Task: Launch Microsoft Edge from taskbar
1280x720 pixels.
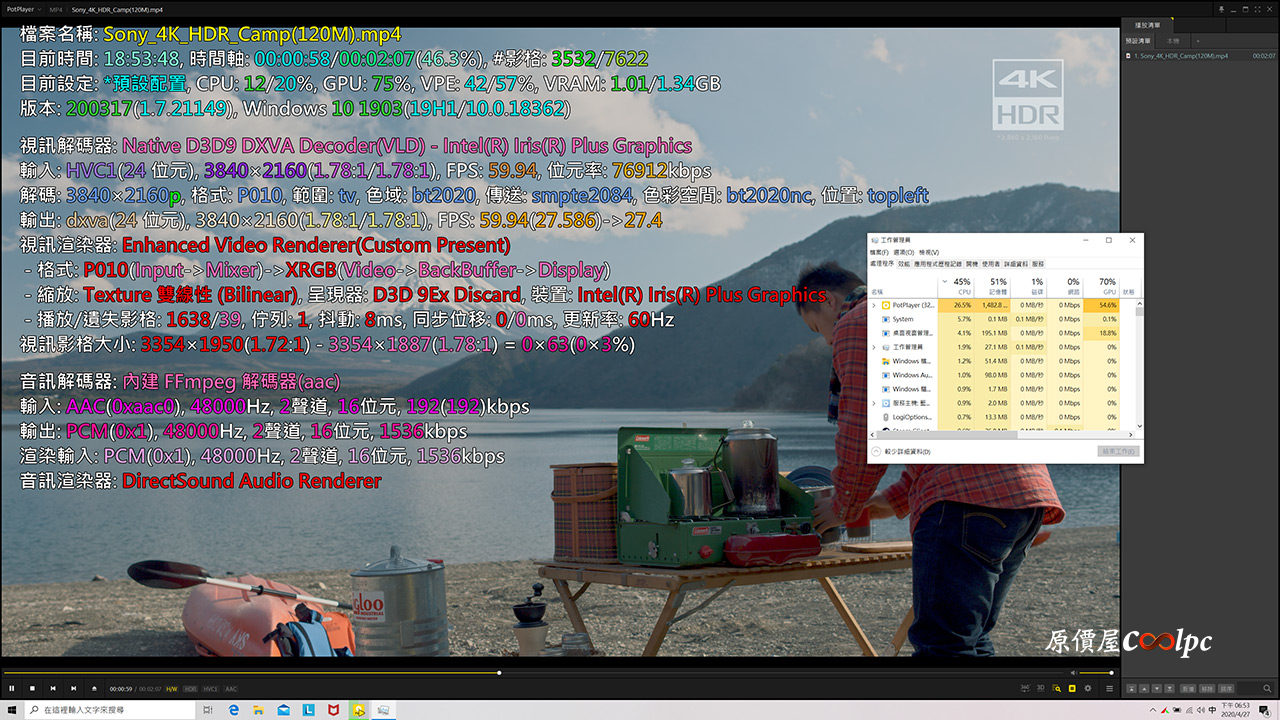Action: coord(233,710)
